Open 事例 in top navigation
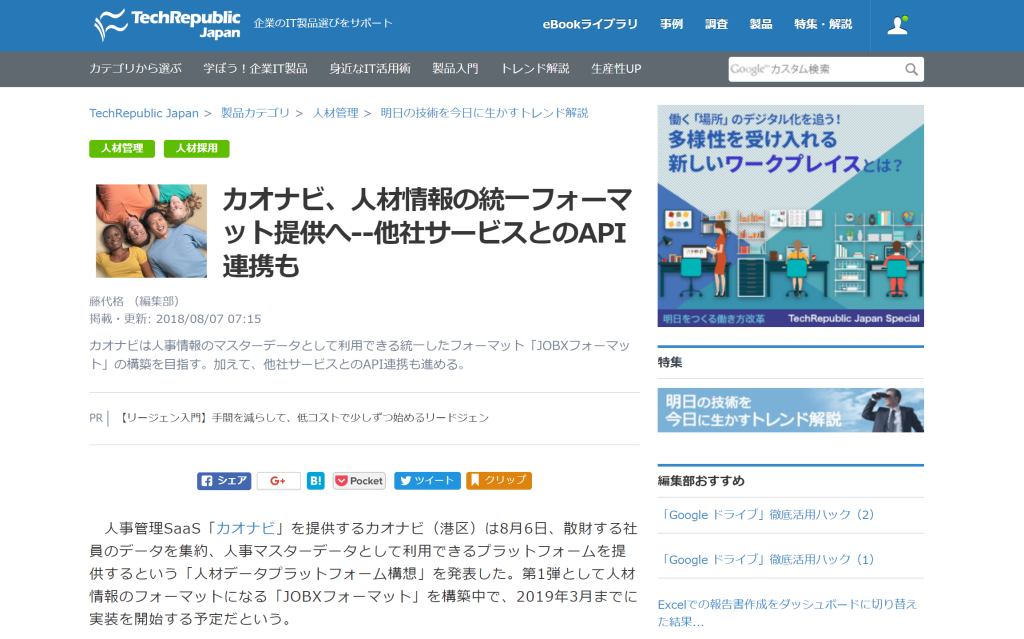Viewport: 1024px width, 639px height. [x=671, y=24]
